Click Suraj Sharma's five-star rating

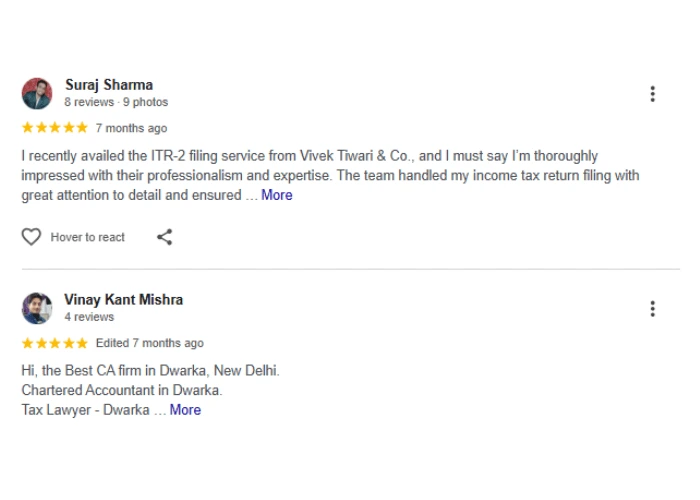54,128
